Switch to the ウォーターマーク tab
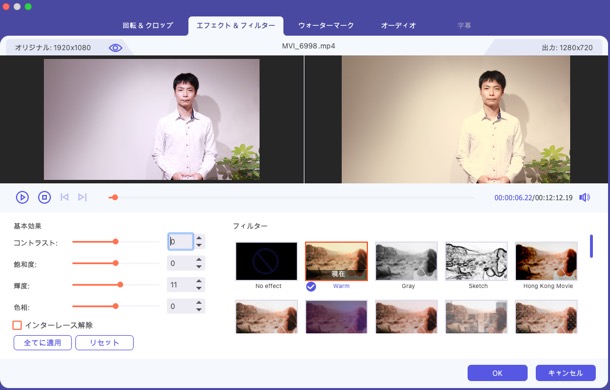Image resolution: width=610 pixels, height=390 pixels. pyautogui.click(x=326, y=26)
